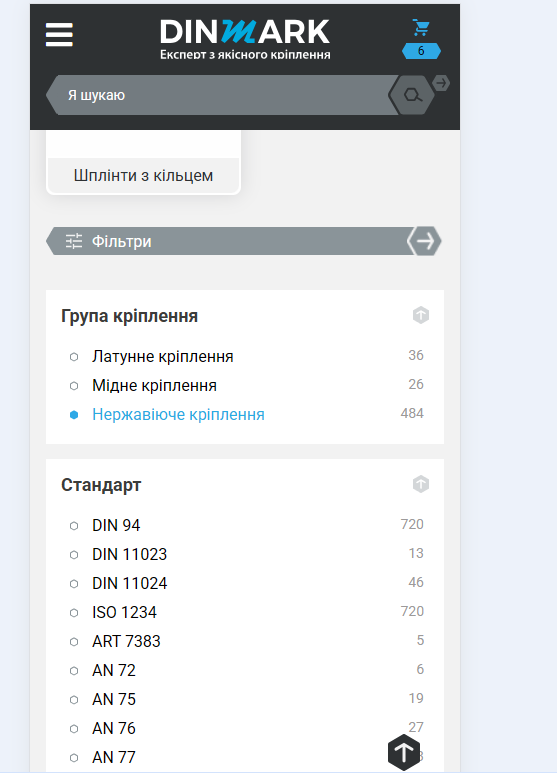The width and height of the screenshot is (557, 776).
Task: Click the AN 75 label text
Action: click(114, 699)
